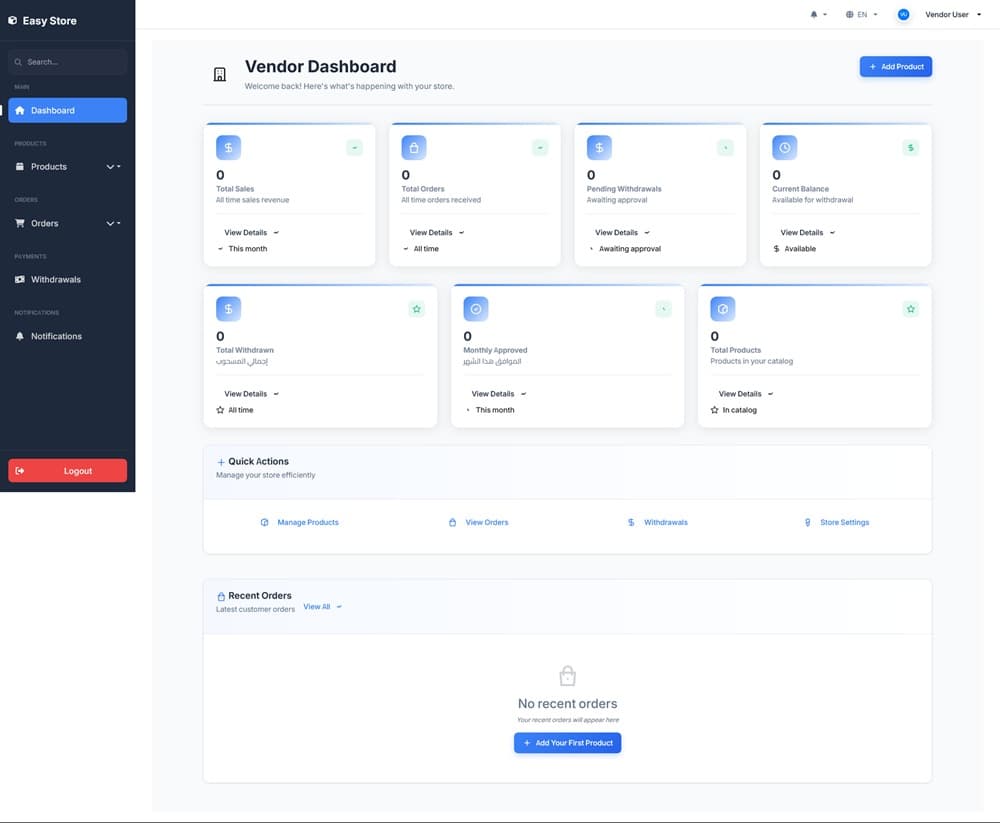Click the Total Sales dollar icon
The image size is (1000, 823).
228,148
